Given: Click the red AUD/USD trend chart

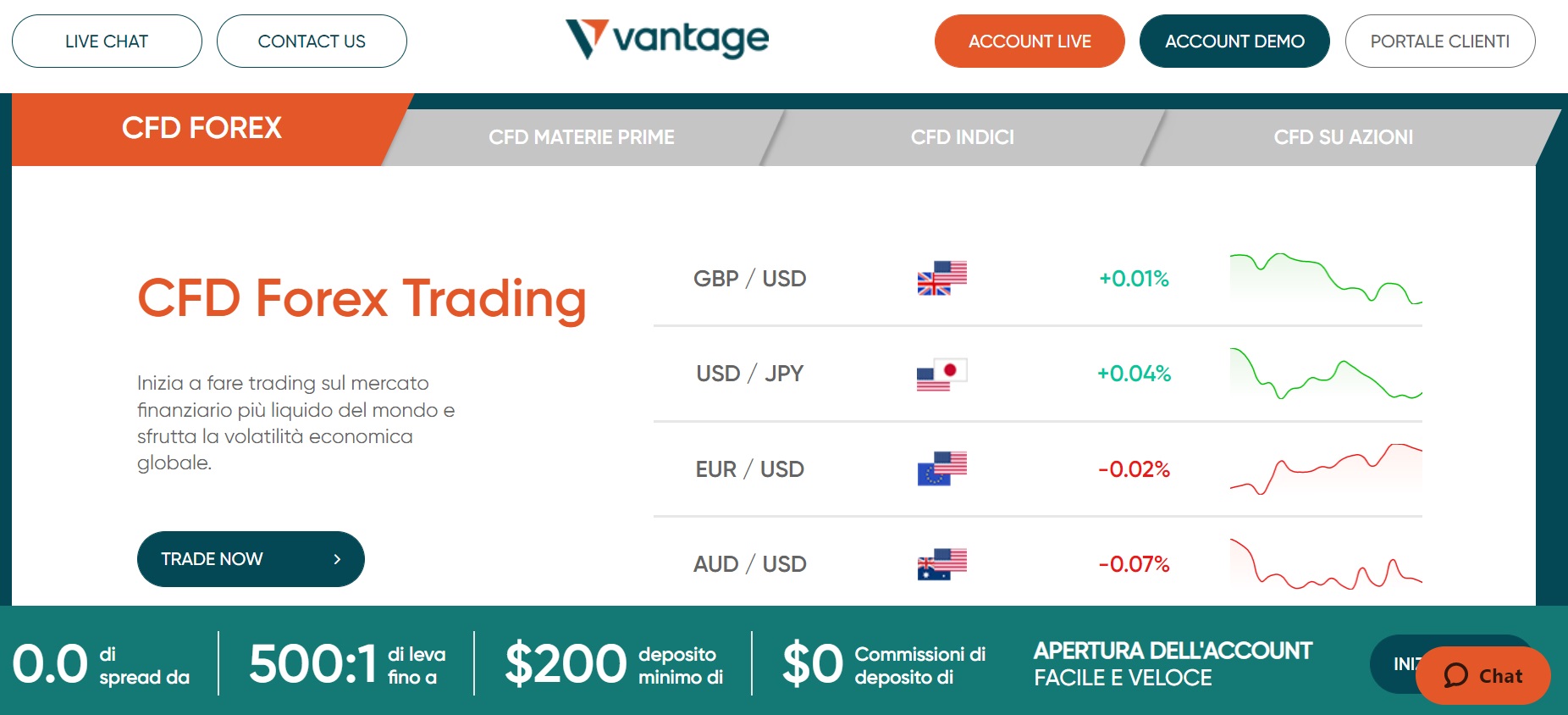Looking at the screenshot, I should click(1325, 563).
